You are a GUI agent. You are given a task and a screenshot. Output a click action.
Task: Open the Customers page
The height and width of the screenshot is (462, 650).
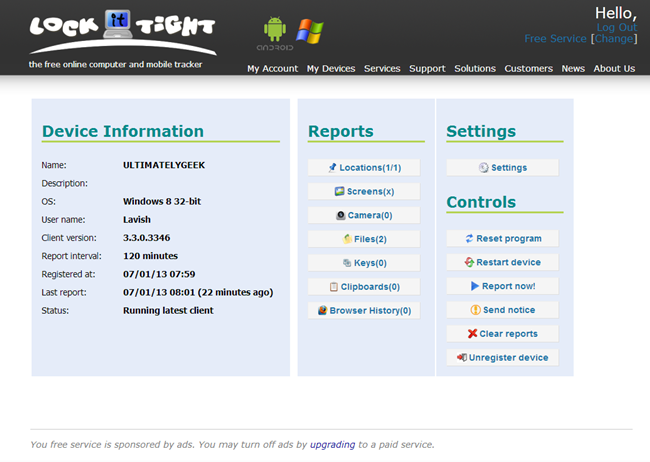pos(529,68)
